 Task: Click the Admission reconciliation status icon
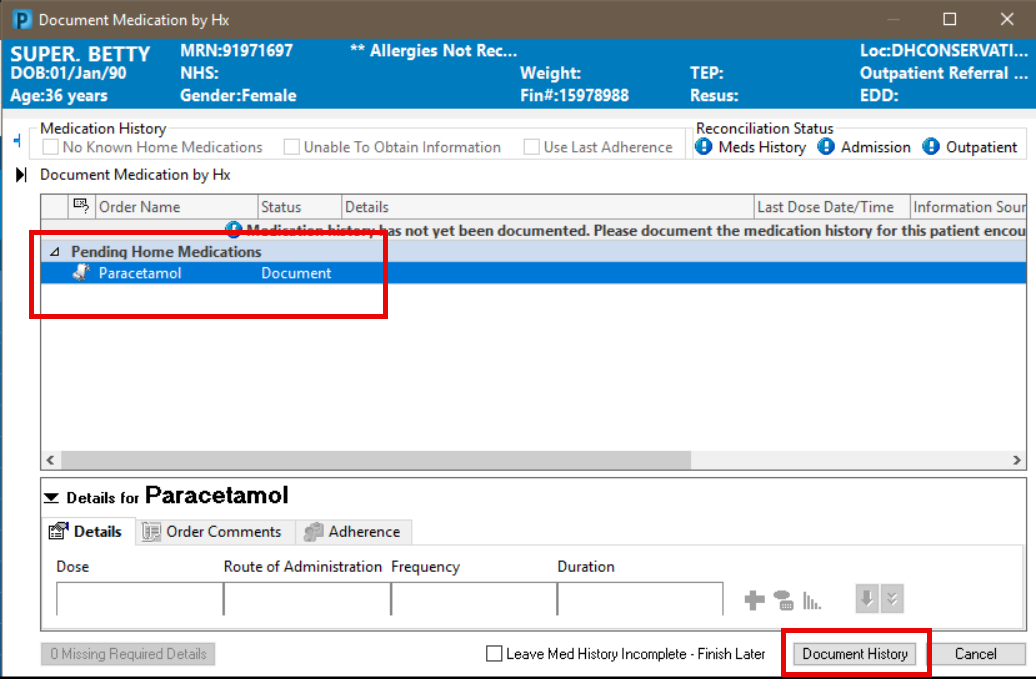coord(826,147)
